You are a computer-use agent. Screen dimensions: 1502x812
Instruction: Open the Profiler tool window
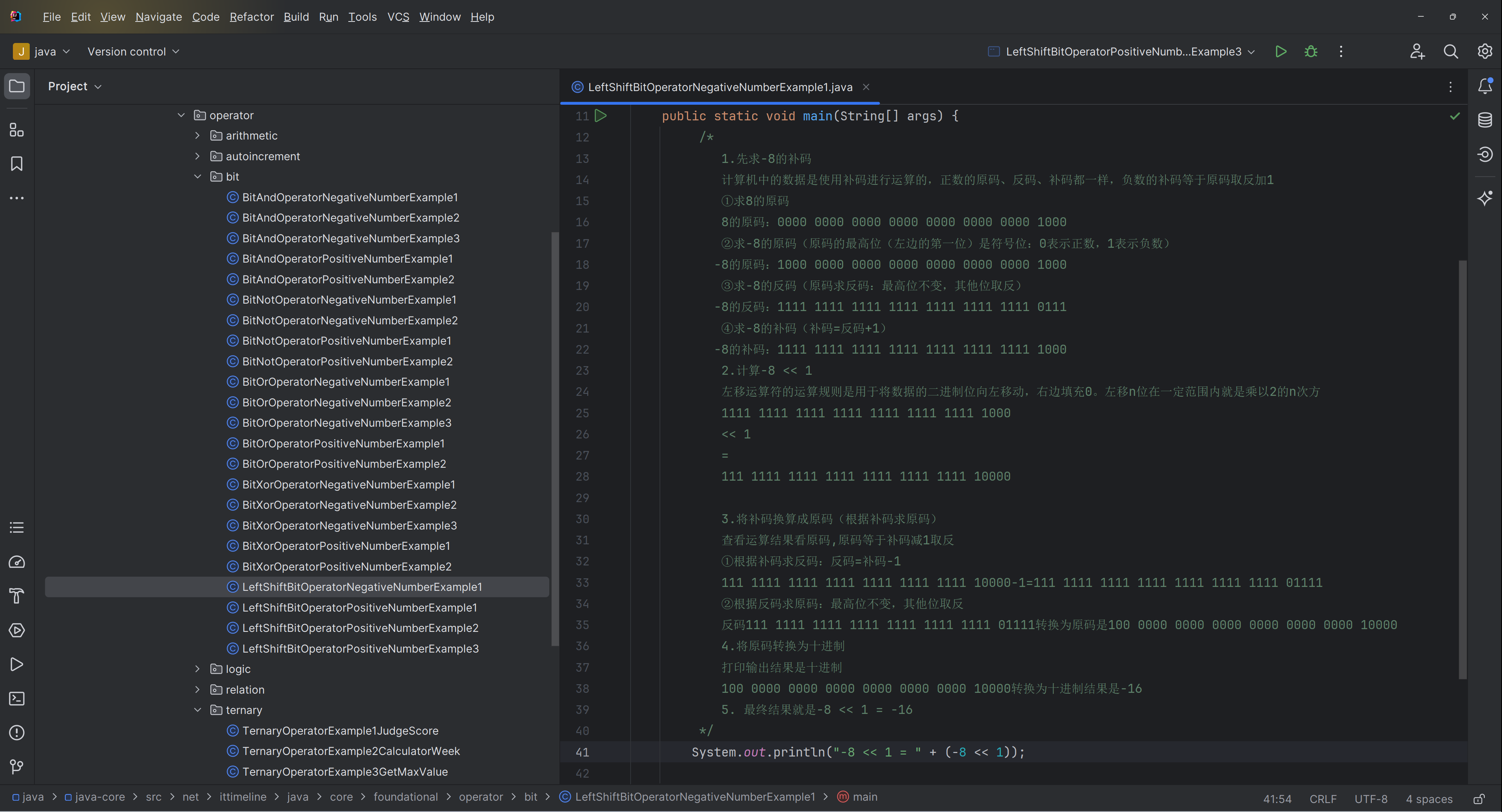[17, 562]
